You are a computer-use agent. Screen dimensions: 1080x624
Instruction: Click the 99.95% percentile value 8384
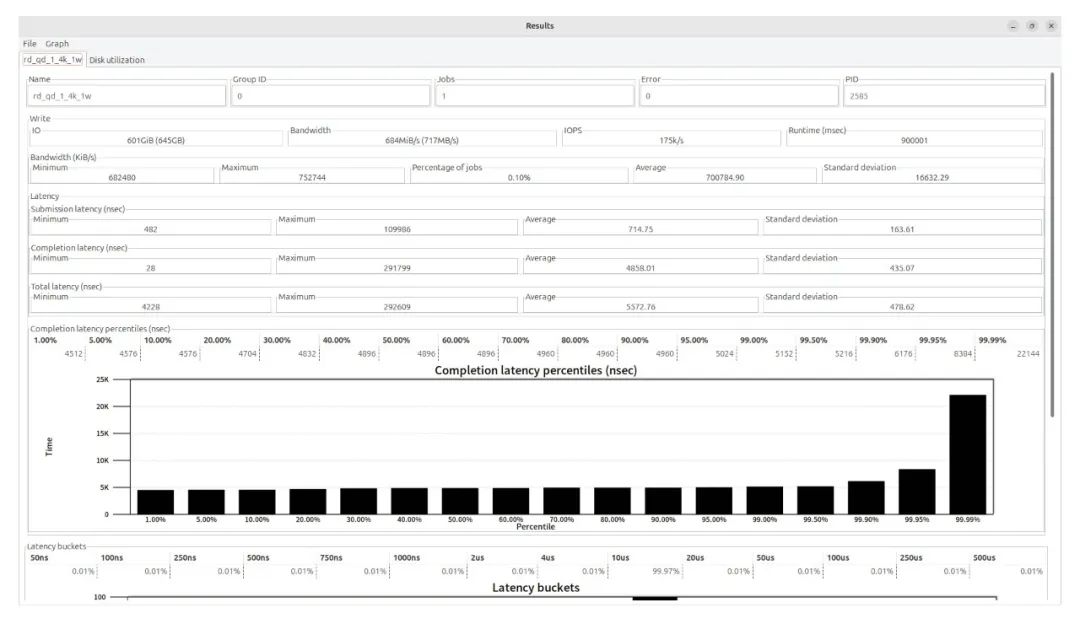[963, 353]
